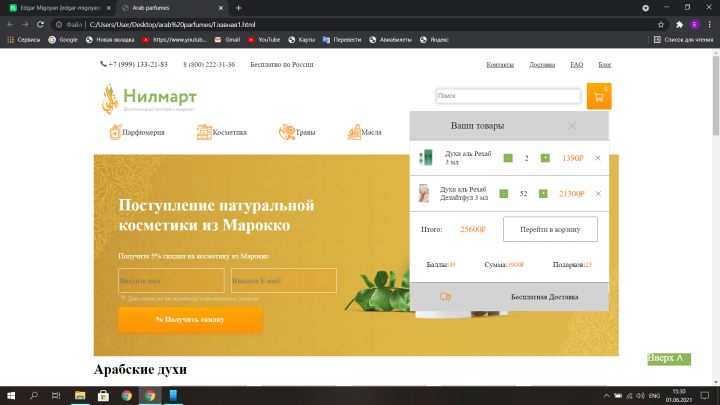This screenshot has width=720, height=405.
Task: Remove Духи аль Рехаб 3 мл from cart
Action: (598, 158)
